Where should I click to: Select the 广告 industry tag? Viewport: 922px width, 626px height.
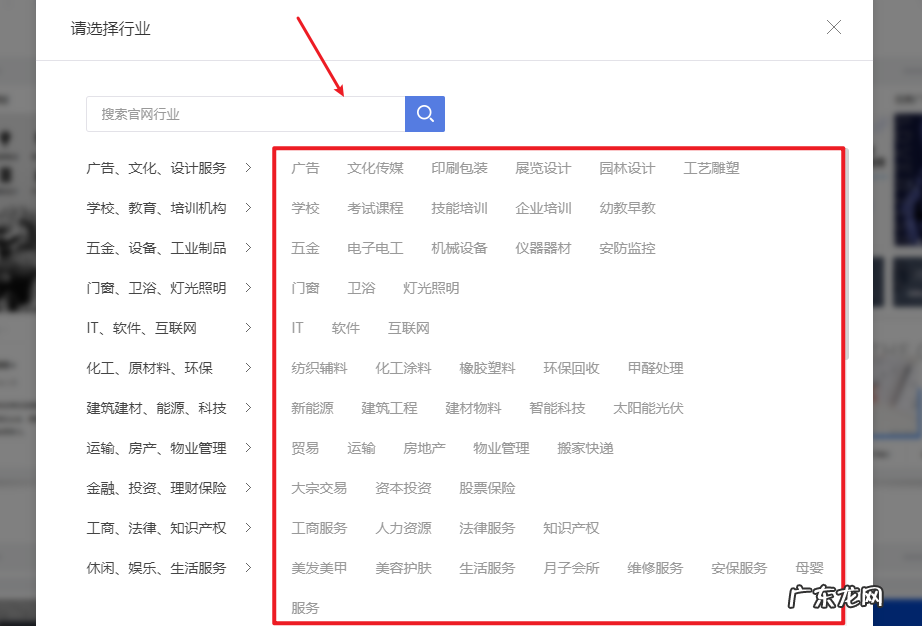pyautogui.click(x=305, y=168)
